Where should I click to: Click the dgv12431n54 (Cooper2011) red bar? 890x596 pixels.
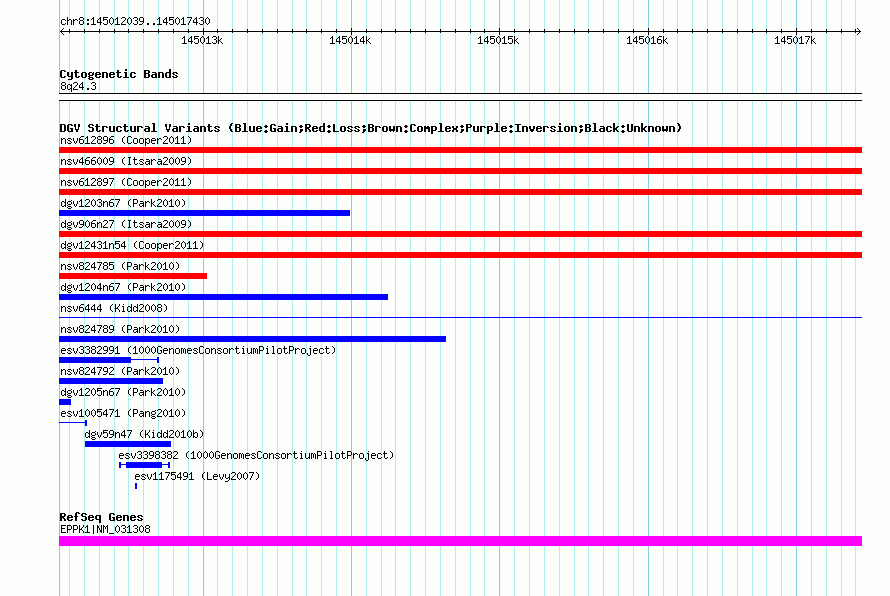point(460,255)
